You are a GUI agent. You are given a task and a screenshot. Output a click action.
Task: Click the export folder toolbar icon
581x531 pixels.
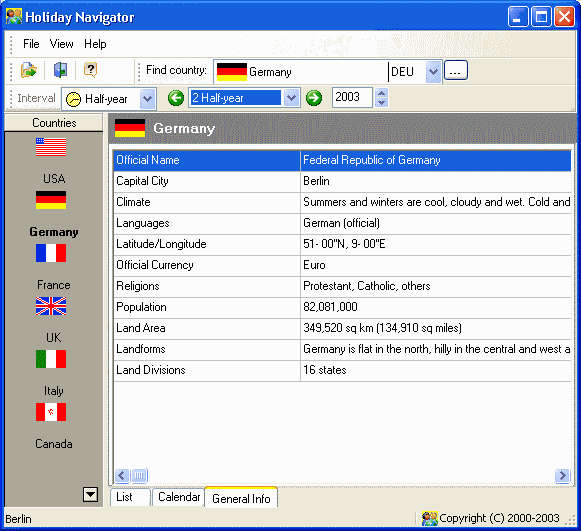coord(29,70)
